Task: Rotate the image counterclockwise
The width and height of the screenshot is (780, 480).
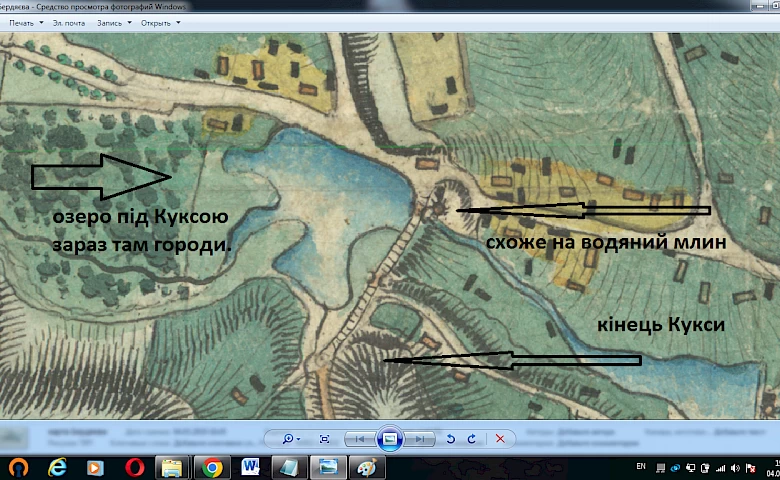Action: (451, 439)
